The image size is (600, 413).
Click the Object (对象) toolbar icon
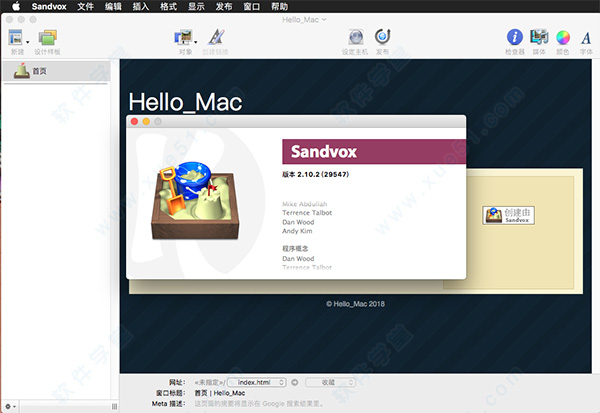[183, 37]
